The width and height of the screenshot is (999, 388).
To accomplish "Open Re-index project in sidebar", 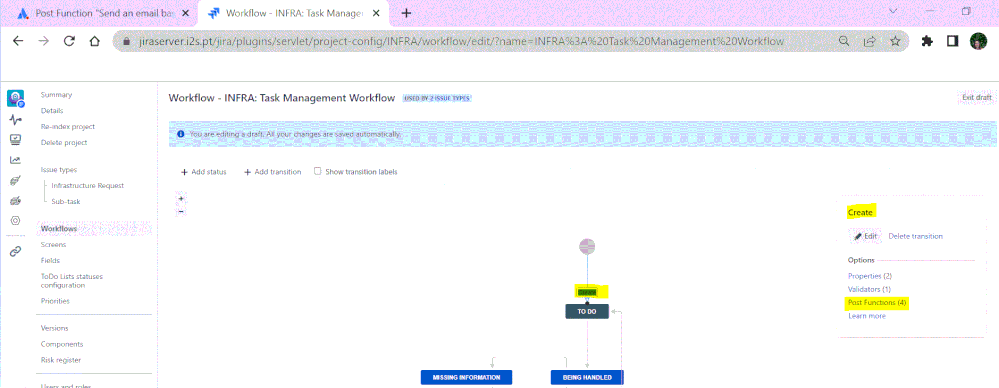I will point(68,127).
